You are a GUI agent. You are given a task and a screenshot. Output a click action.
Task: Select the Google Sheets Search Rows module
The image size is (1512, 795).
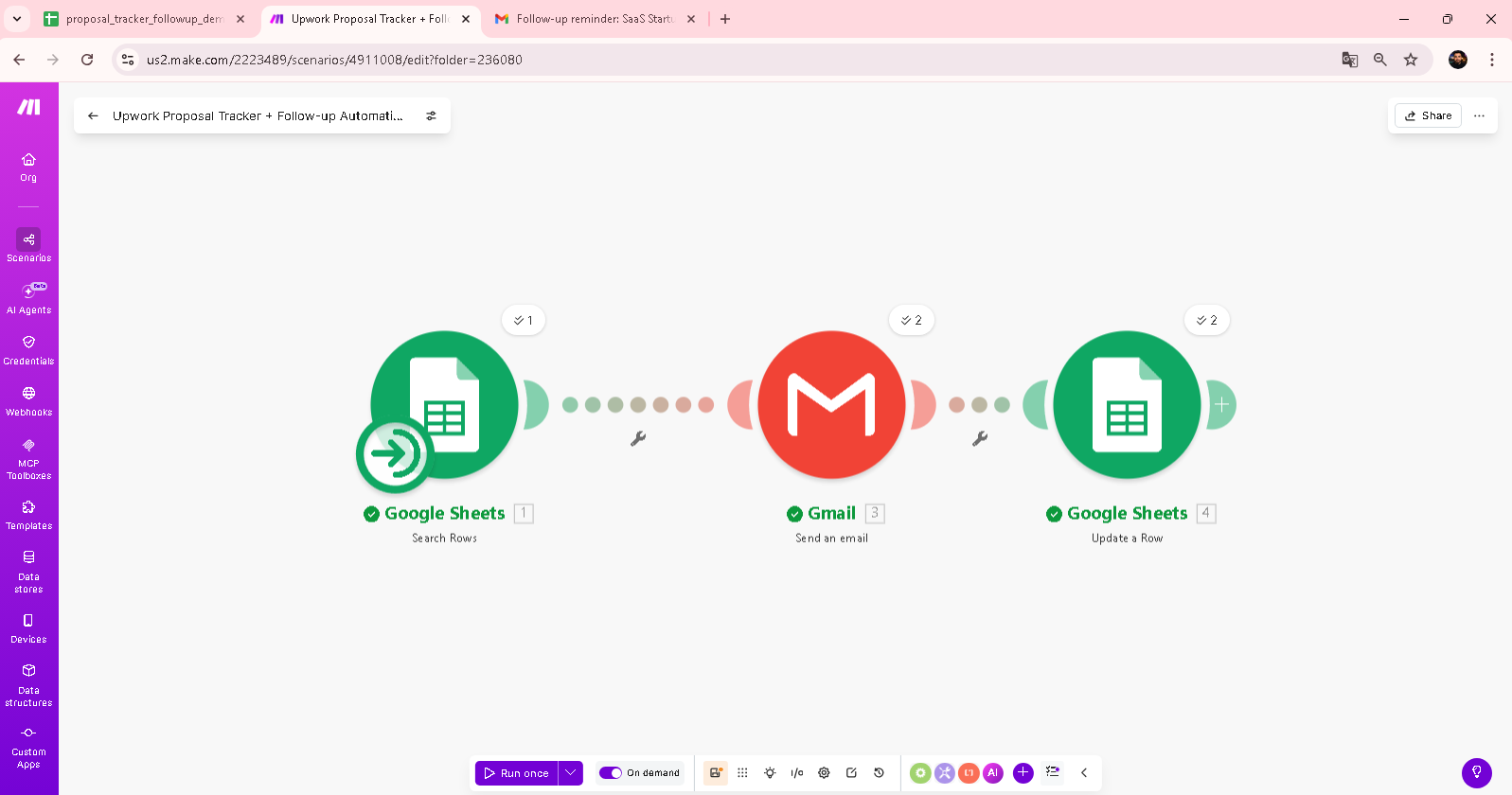444,405
